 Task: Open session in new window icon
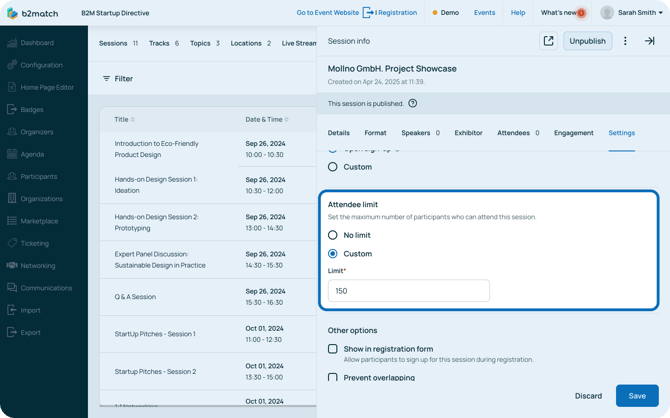[548, 41]
